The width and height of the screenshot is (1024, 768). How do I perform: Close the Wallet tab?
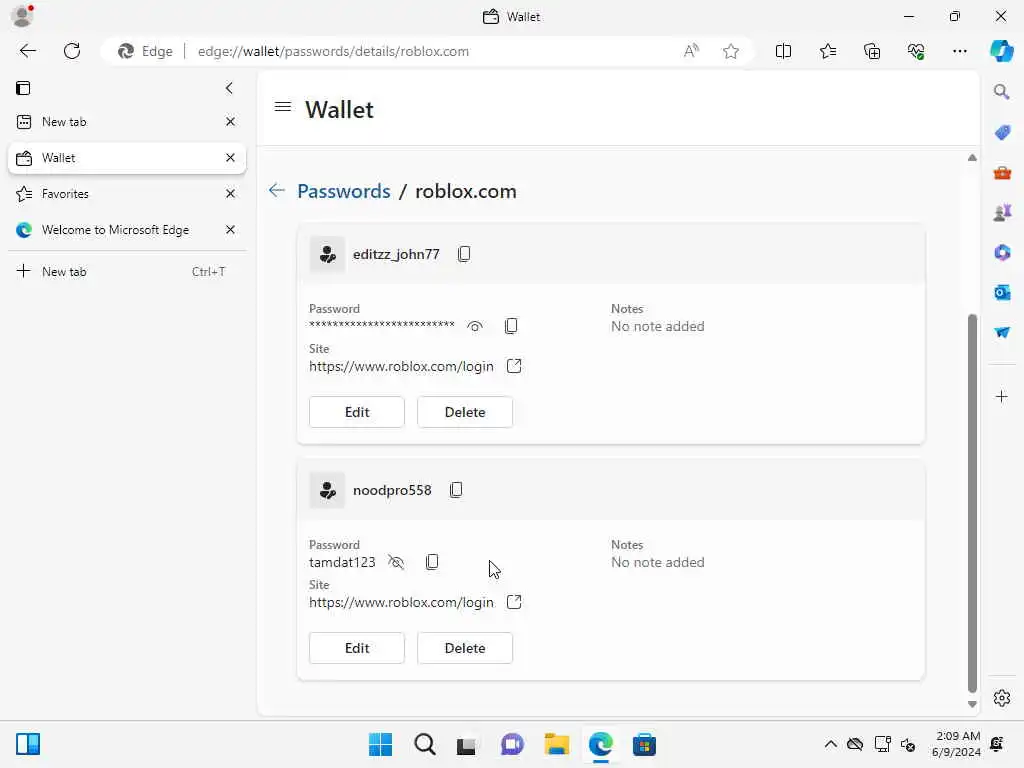click(230, 158)
